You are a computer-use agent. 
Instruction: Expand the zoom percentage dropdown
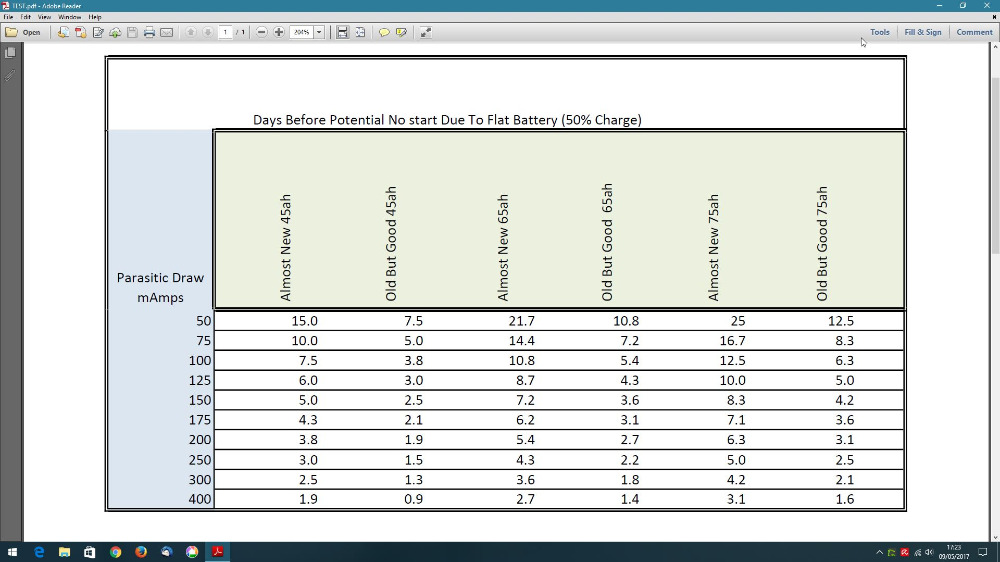[320, 32]
